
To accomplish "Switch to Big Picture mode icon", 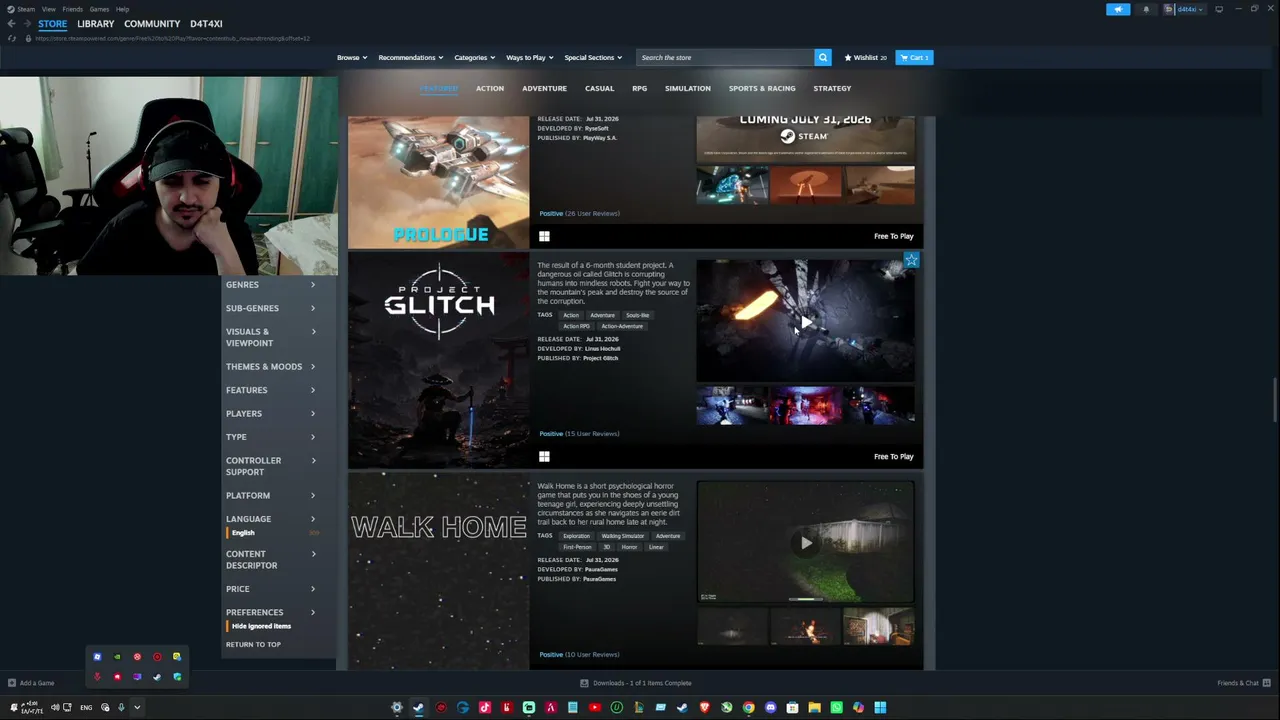I will (x=1219, y=9).
